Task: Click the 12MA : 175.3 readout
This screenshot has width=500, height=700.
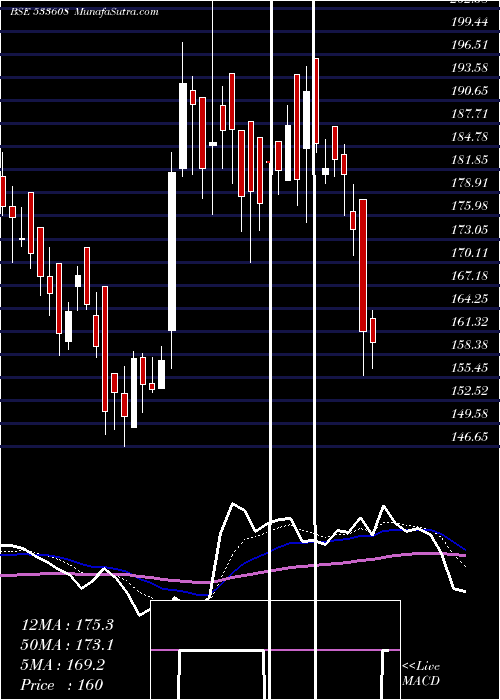Action: coord(67,625)
